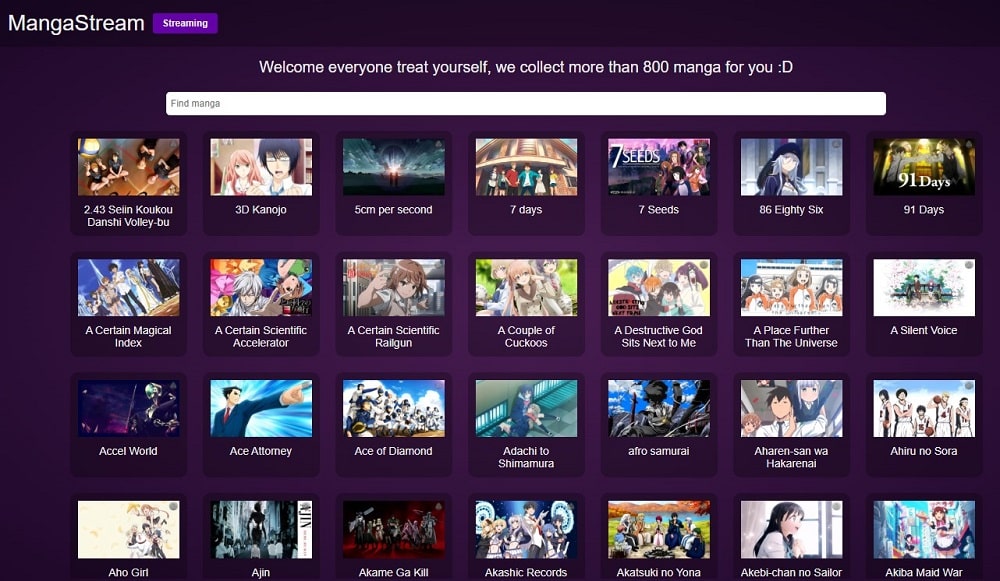1000x581 pixels.
Task: Click 'A Silent Voice' title label
Action: click(924, 330)
